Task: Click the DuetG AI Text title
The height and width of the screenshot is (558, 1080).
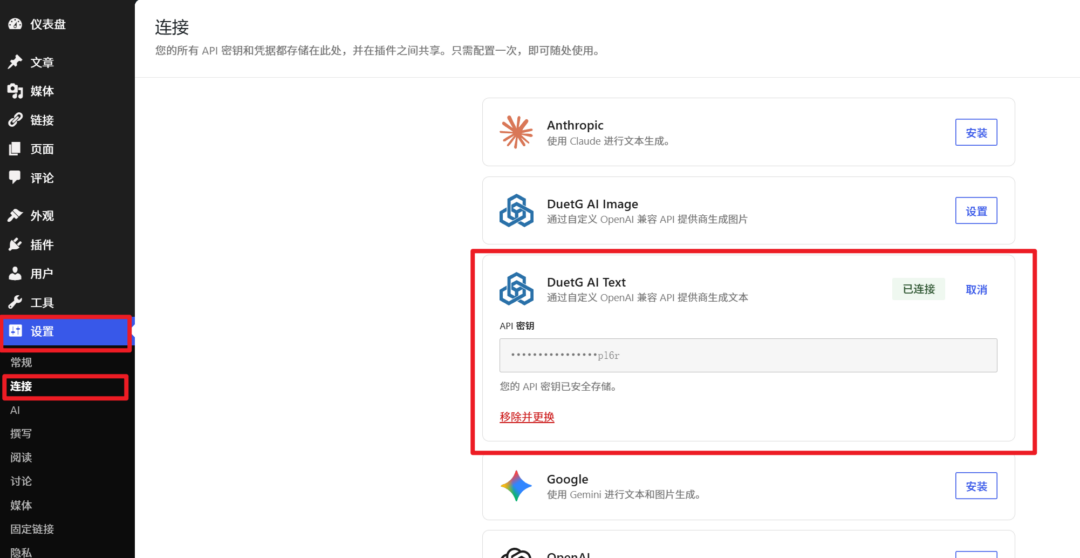Action: pos(586,282)
